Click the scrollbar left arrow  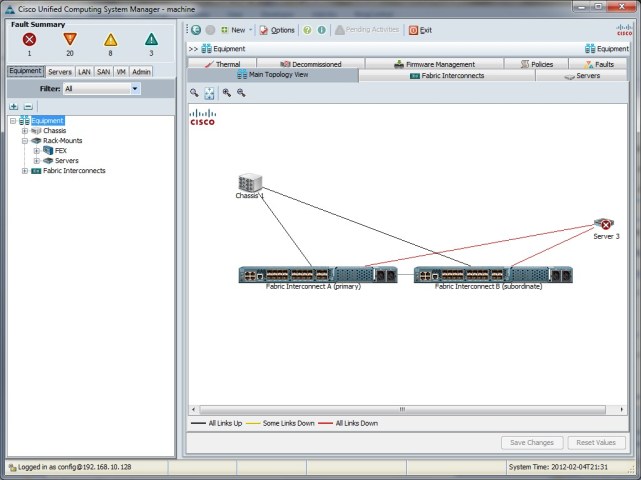click(193, 409)
